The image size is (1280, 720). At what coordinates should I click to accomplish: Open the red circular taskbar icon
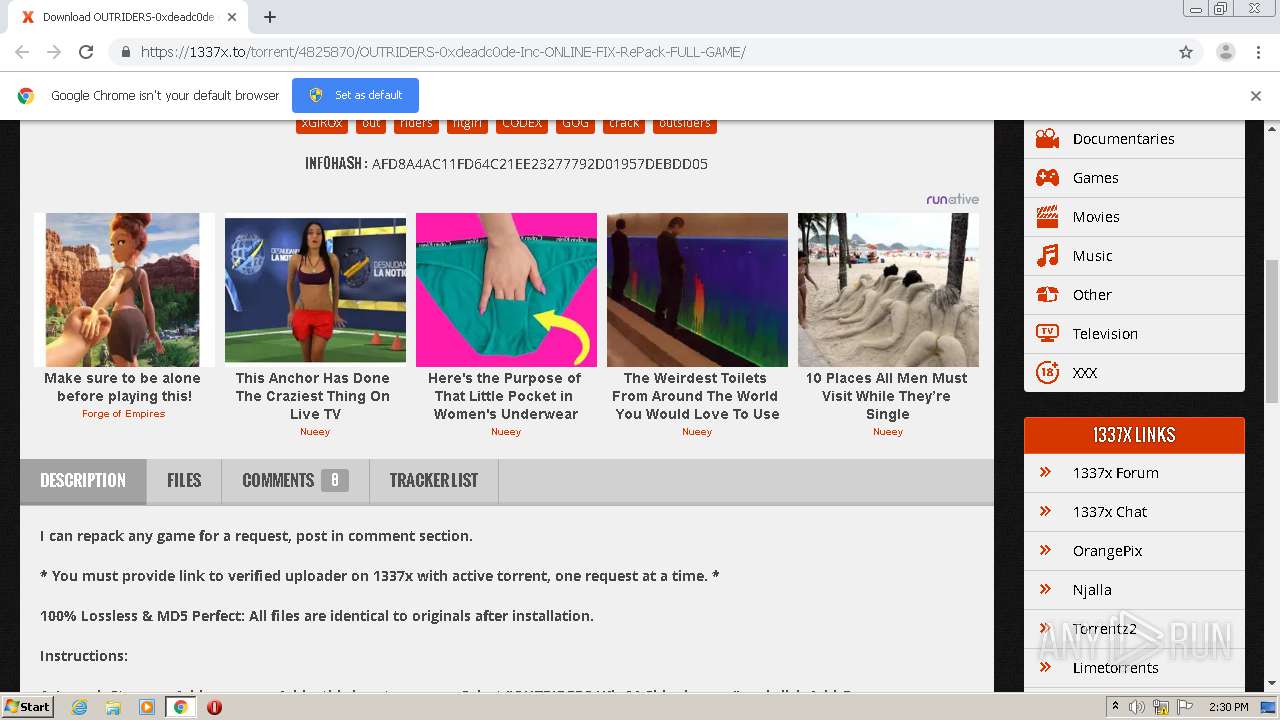click(x=214, y=707)
